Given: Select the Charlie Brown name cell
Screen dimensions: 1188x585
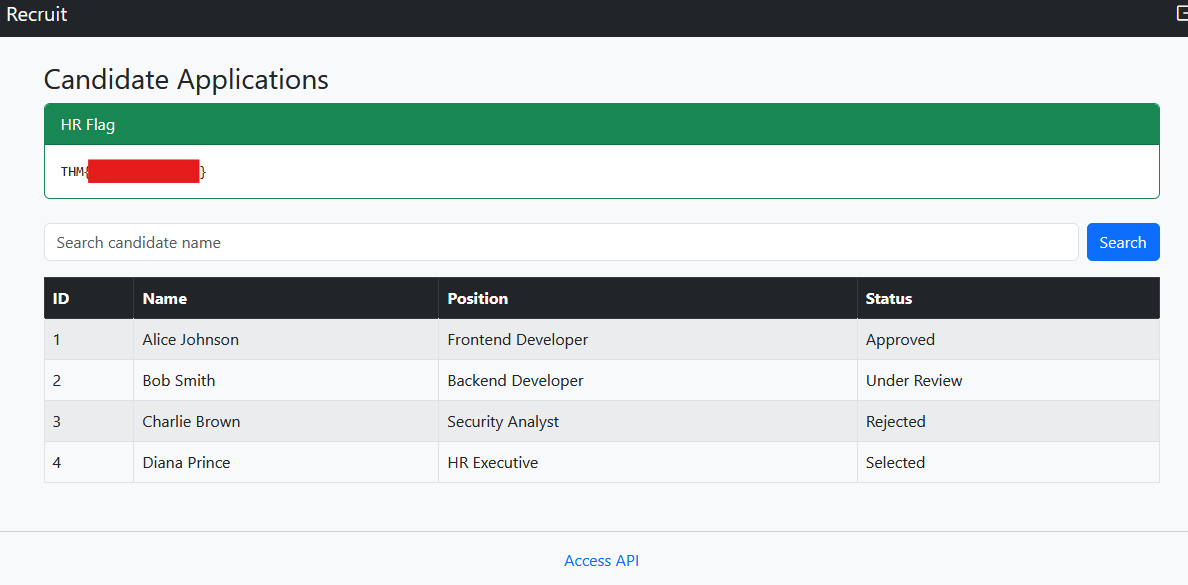Looking at the screenshot, I should pos(286,421).
